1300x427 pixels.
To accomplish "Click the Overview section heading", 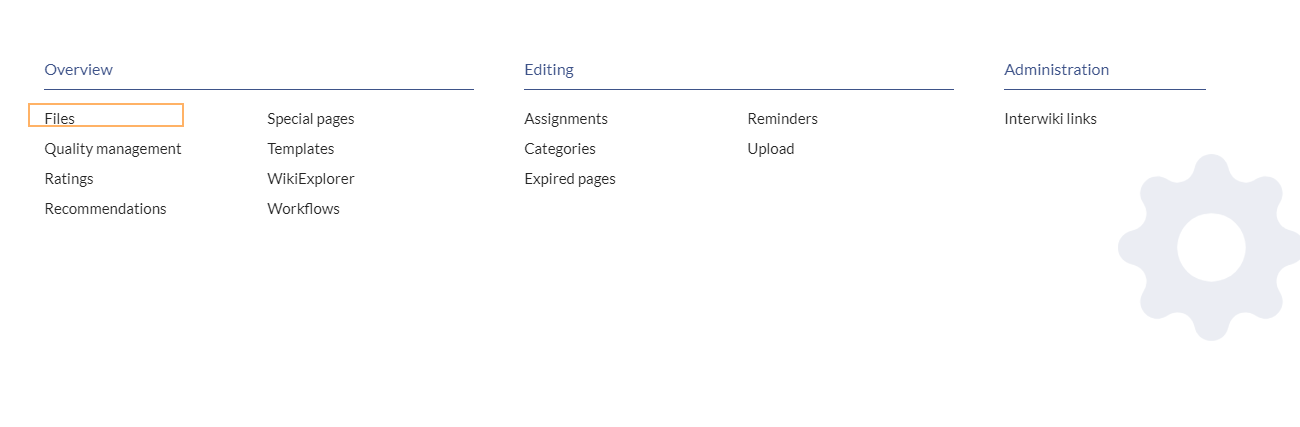I will tap(79, 69).
